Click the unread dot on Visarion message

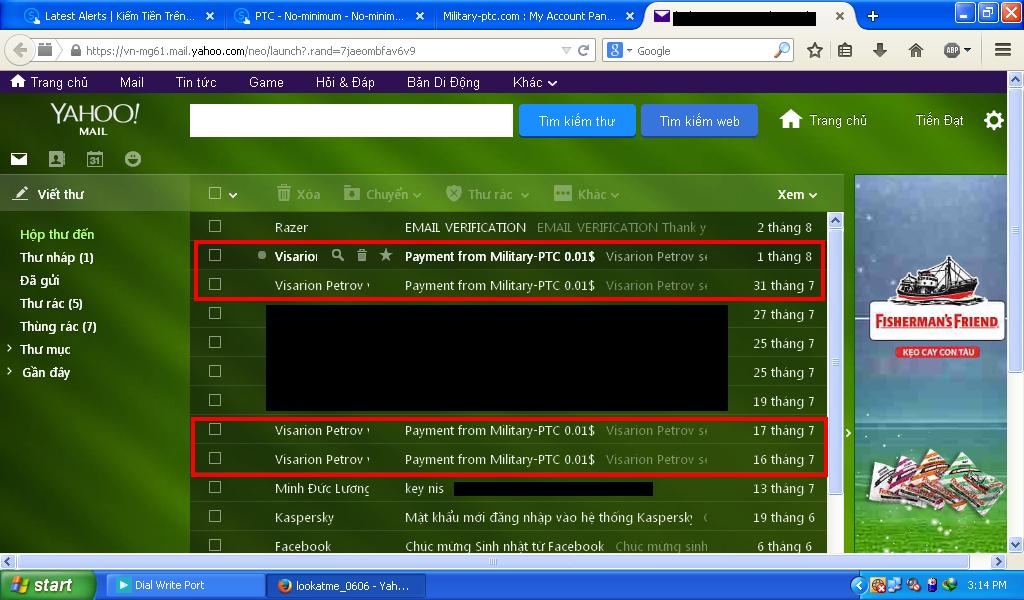pyautogui.click(x=261, y=255)
